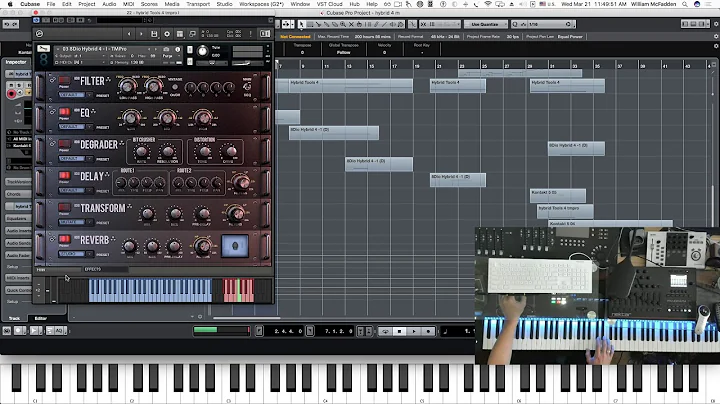Open status line setup gear

[x=716, y=36]
